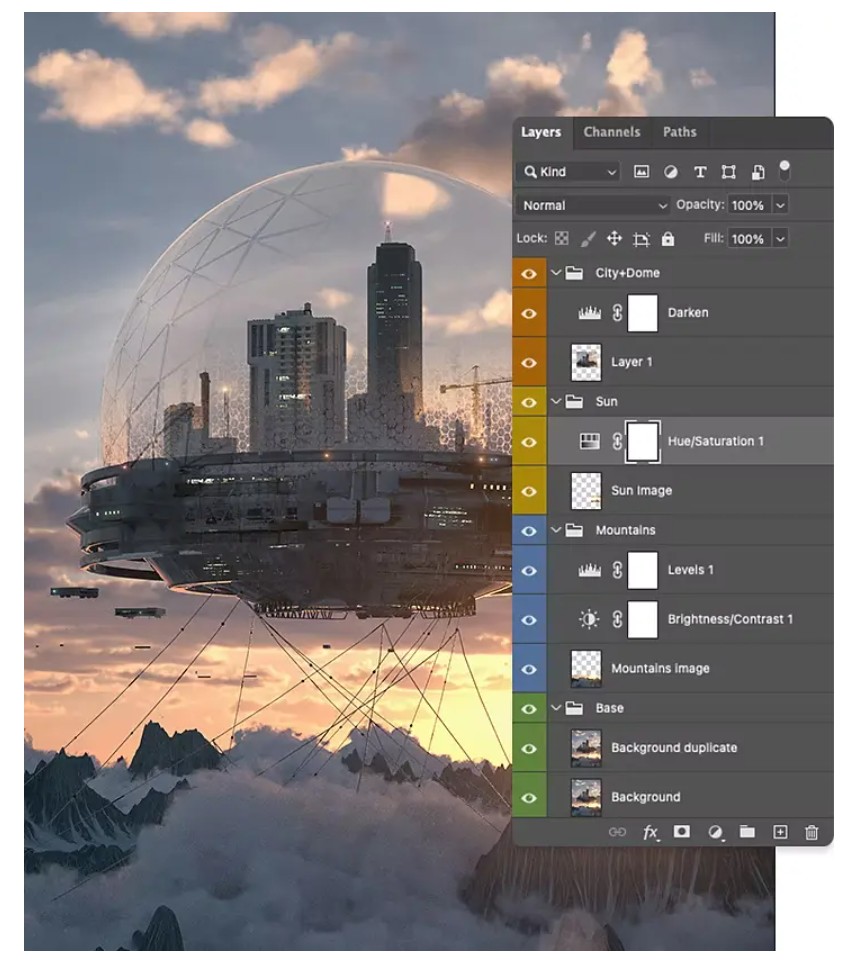Hide the Base group
The image size is (856, 961).
pos(529,708)
